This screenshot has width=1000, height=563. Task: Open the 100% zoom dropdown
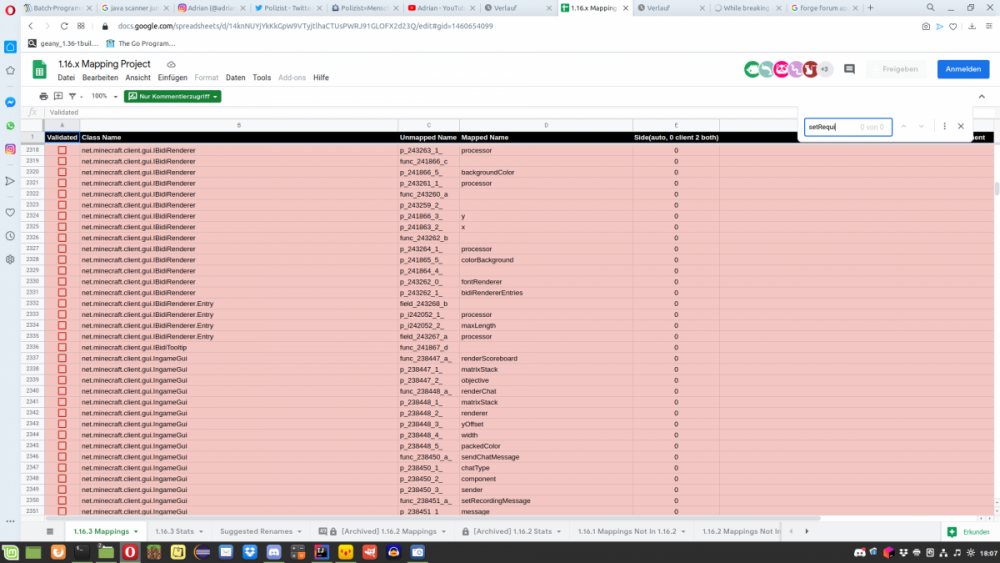coord(105,96)
